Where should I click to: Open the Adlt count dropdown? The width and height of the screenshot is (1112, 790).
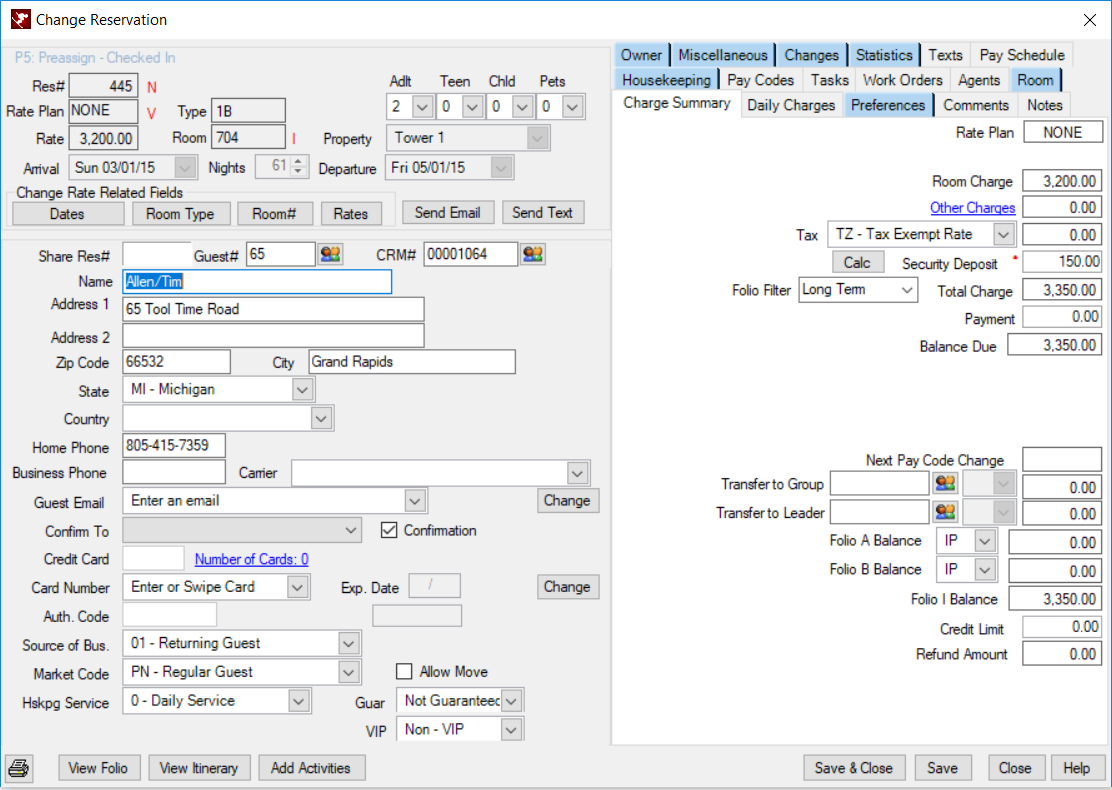[x=422, y=107]
